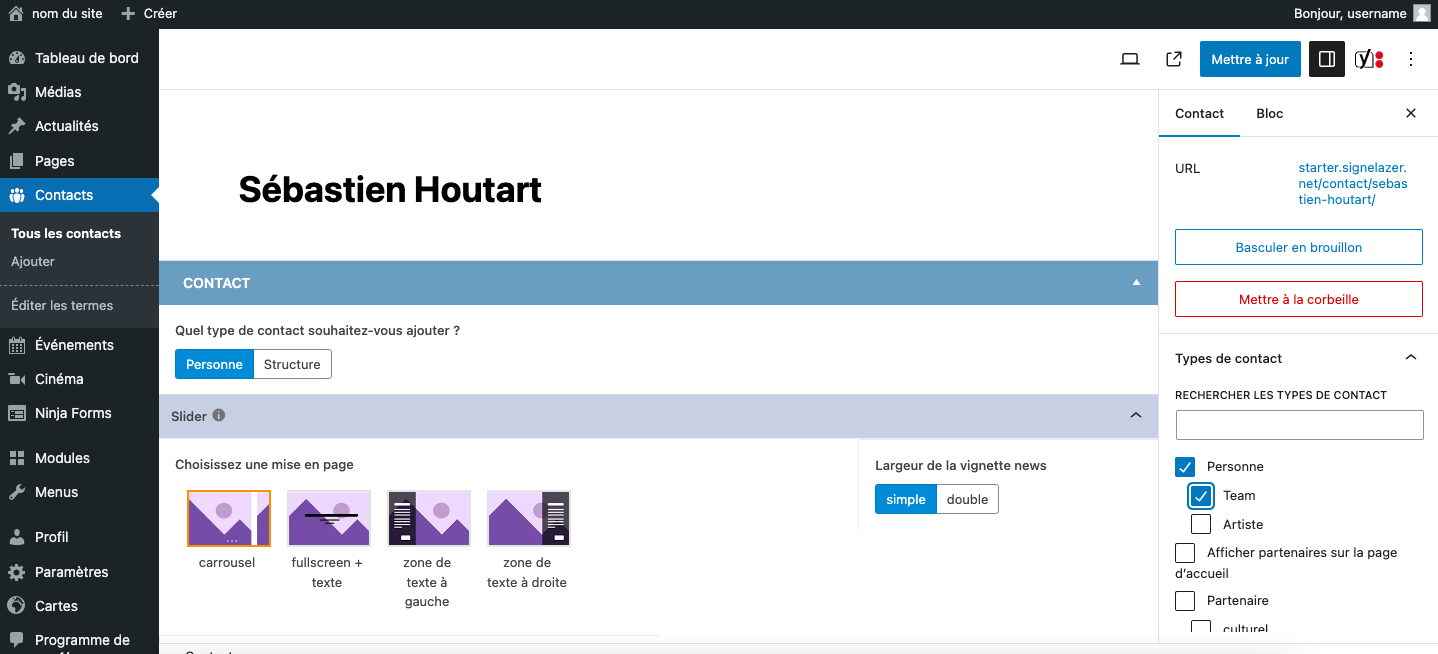The height and width of the screenshot is (654, 1438).
Task: Check the Artiste checkbox
Action: (1201, 524)
